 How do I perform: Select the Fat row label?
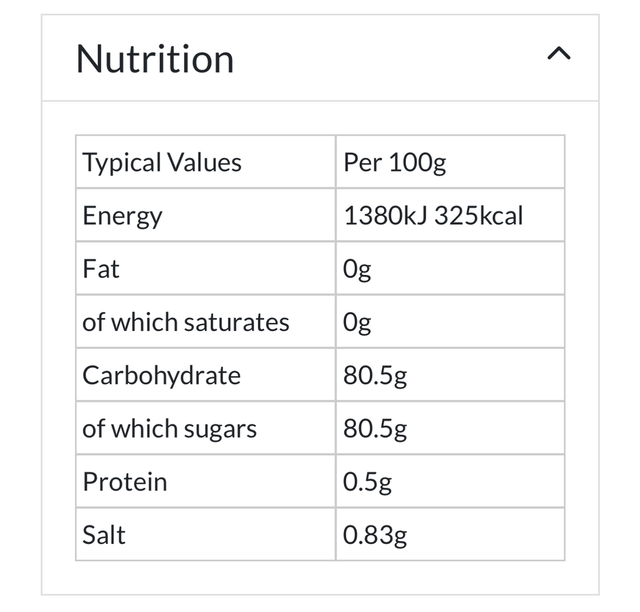coord(101,269)
